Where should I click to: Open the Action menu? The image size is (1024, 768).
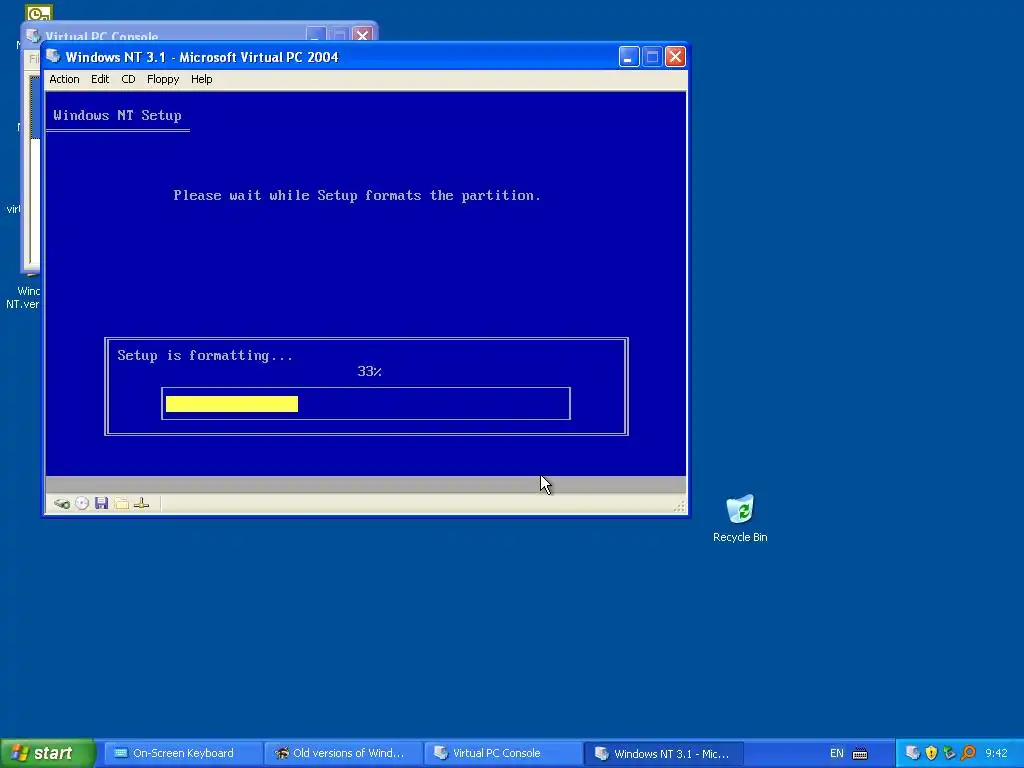pos(64,79)
